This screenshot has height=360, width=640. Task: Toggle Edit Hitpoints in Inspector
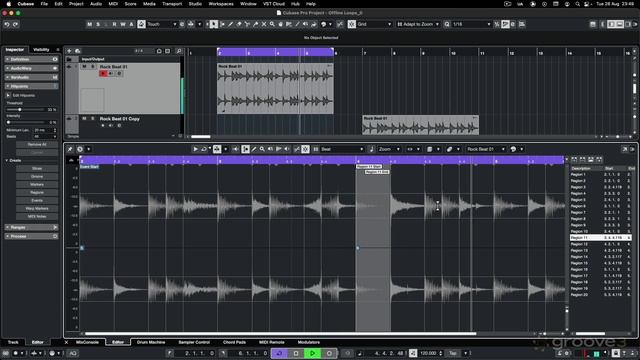tap(8, 96)
